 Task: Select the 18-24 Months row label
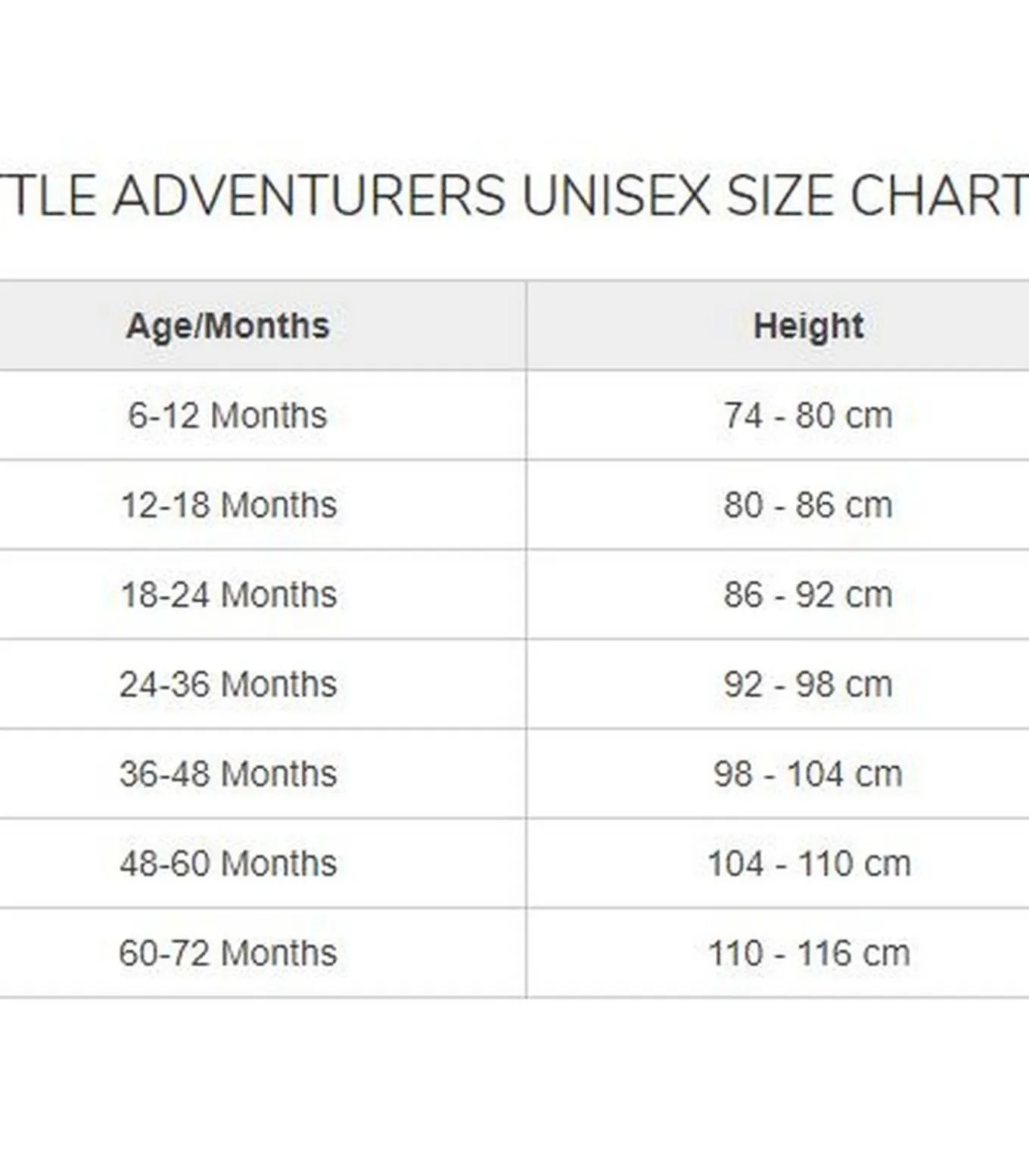coord(228,594)
